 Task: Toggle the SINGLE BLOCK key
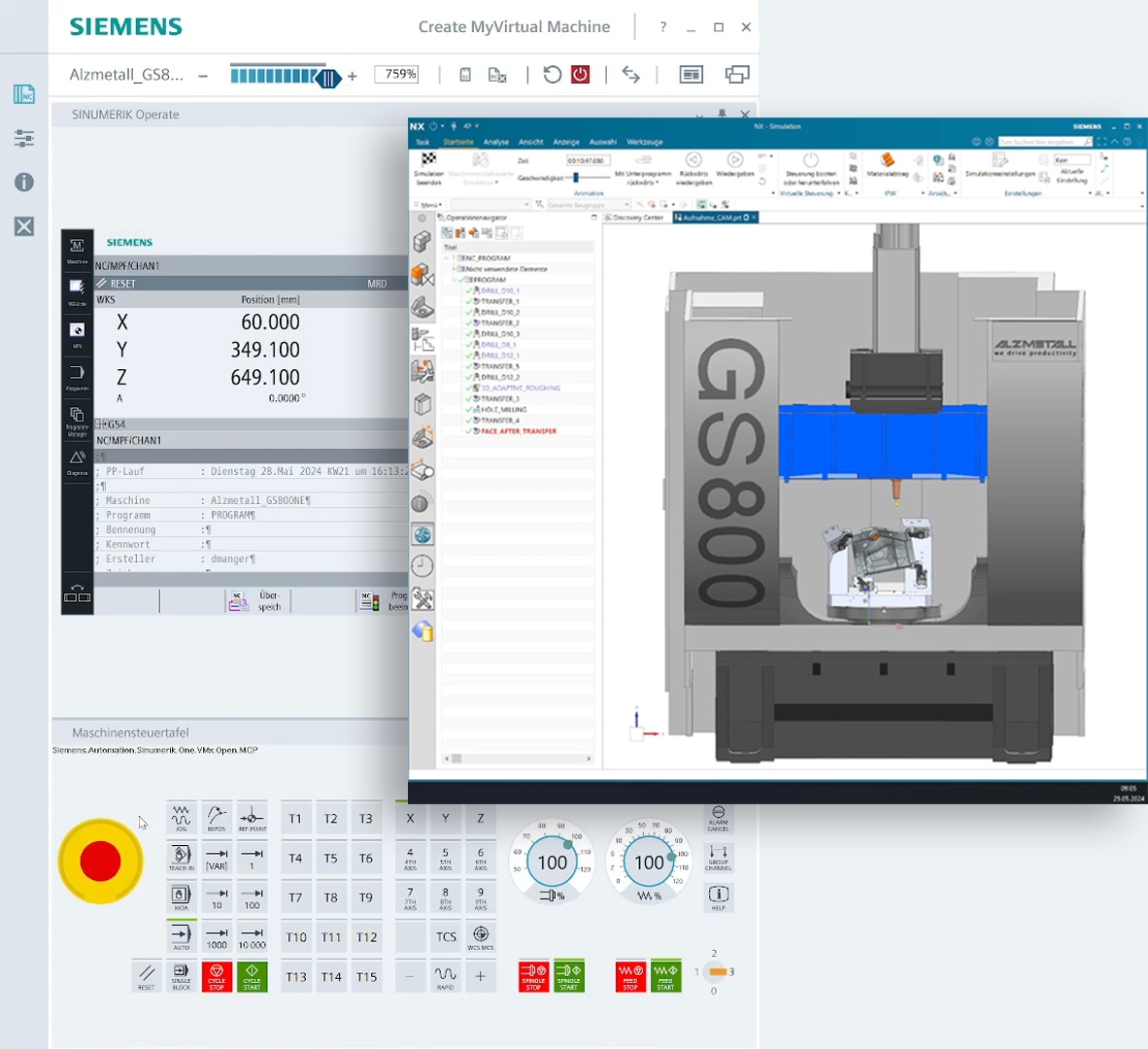[182, 976]
